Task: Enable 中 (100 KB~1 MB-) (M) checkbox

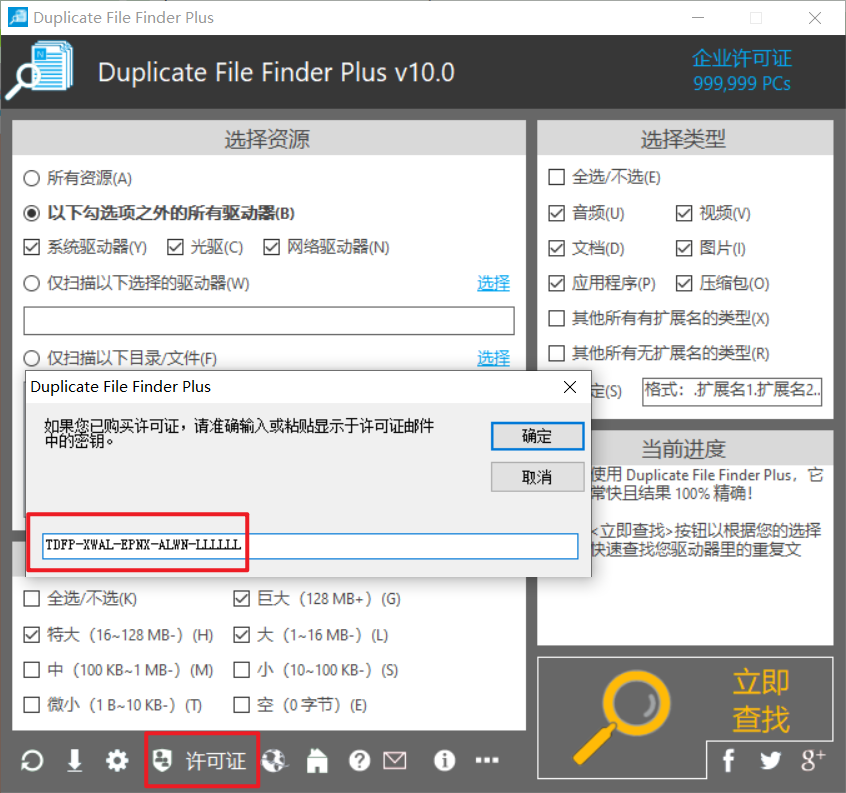Action: click(32, 670)
